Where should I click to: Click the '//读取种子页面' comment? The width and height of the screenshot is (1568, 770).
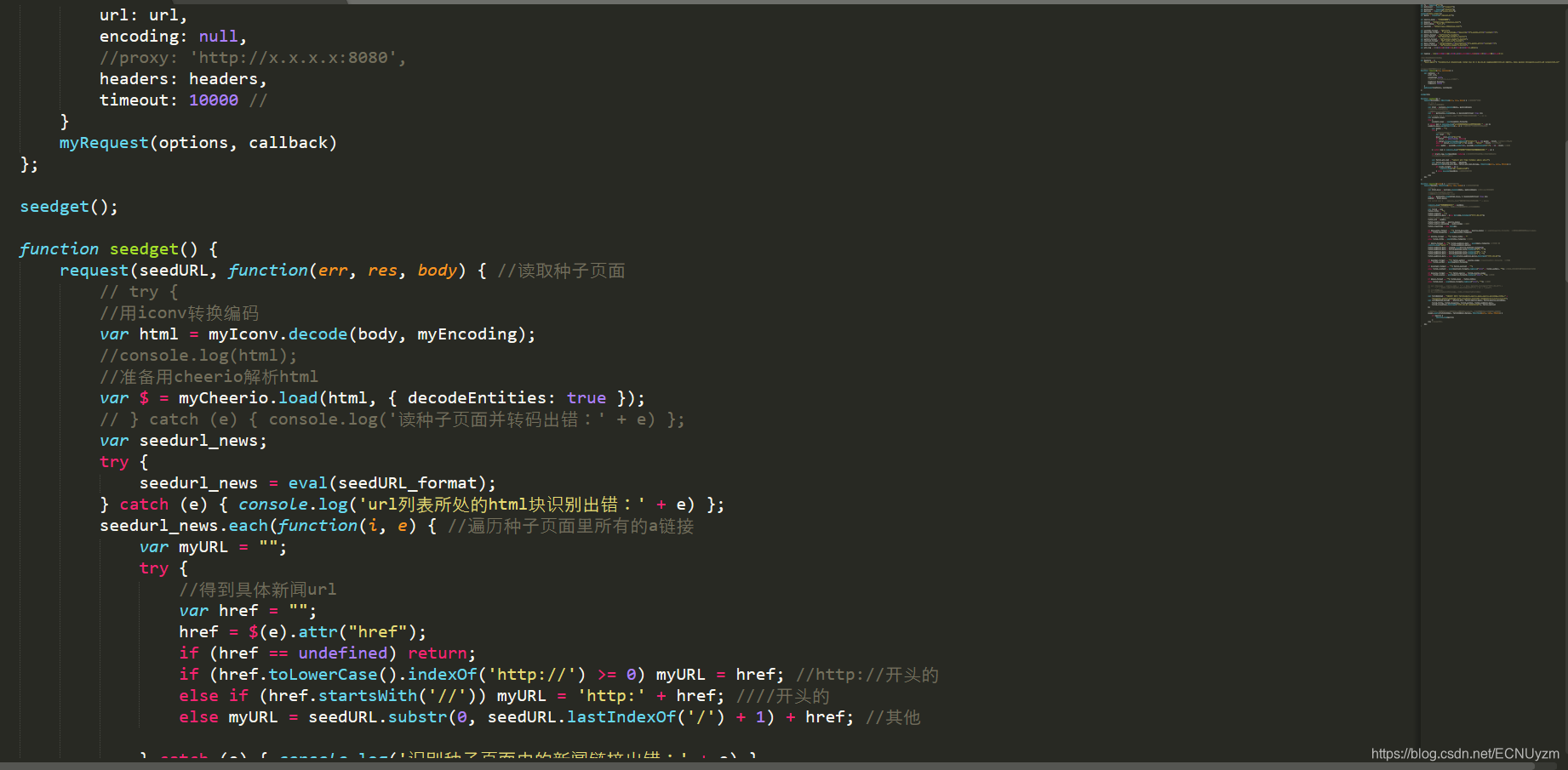pos(562,271)
